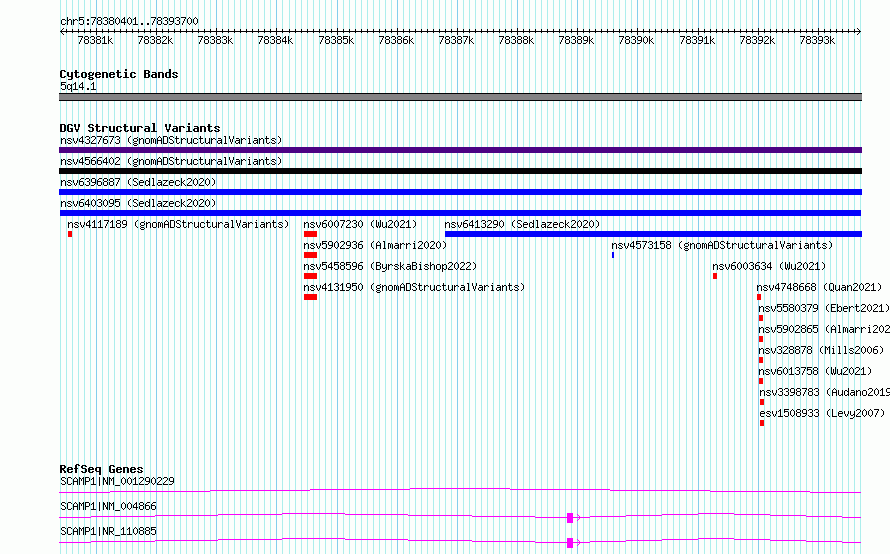Click the DGV Structural Variants track title
The width and height of the screenshot is (890, 554).
point(140,128)
